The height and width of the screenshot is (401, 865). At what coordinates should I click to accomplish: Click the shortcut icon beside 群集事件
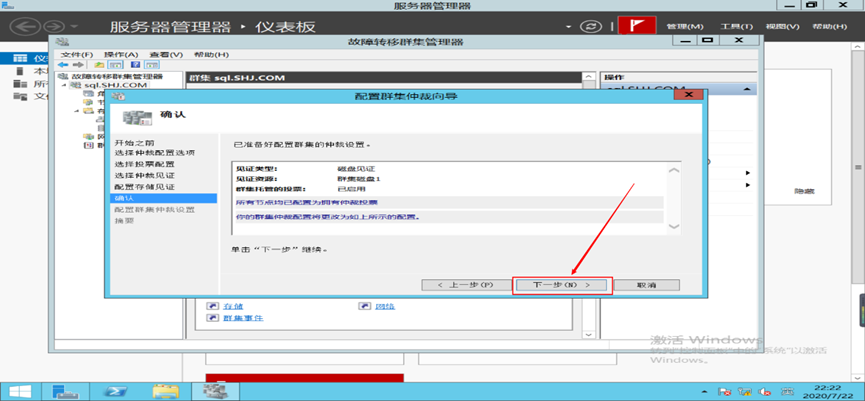click(212, 318)
